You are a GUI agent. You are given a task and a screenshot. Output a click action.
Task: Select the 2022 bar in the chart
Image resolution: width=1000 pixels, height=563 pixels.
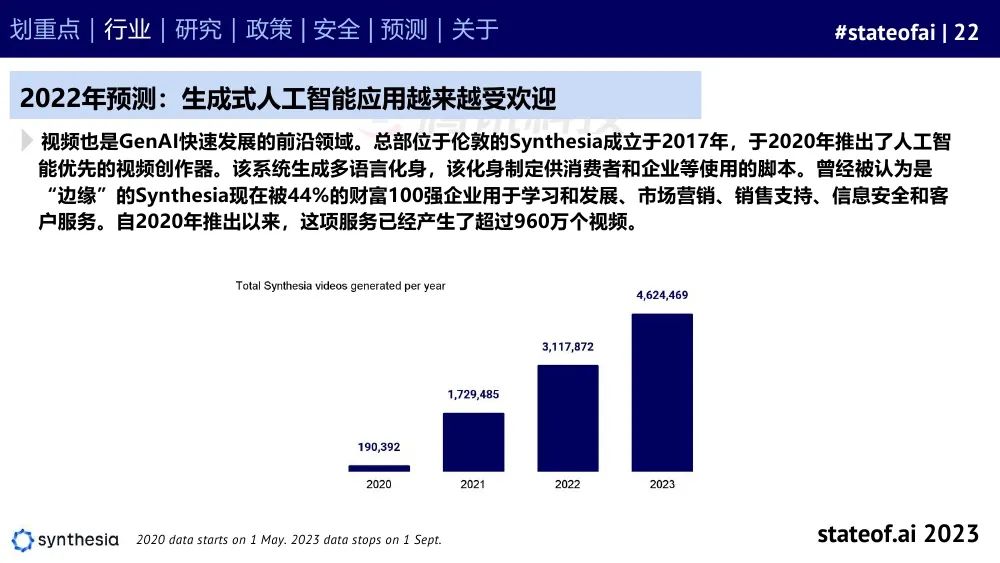(x=568, y=418)
